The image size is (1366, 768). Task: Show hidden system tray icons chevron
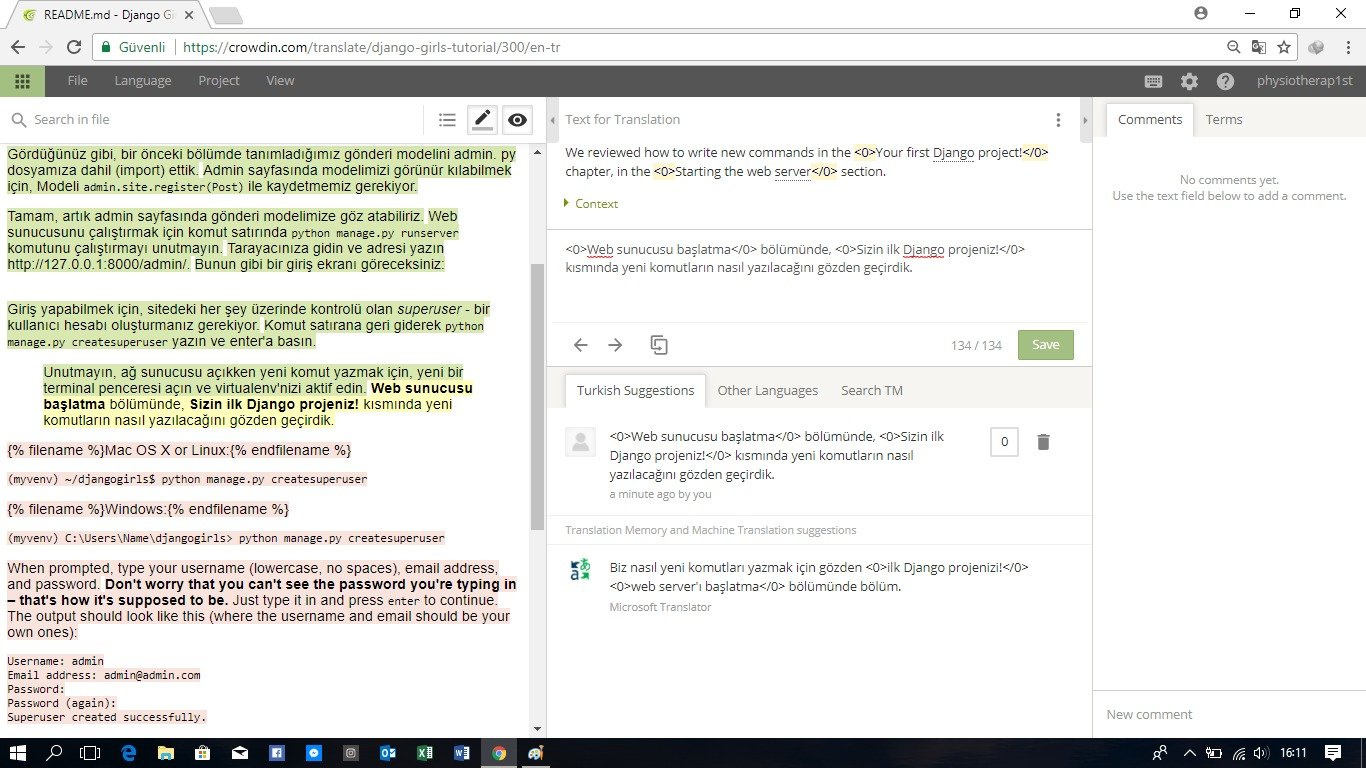(x=1189, y=753)
